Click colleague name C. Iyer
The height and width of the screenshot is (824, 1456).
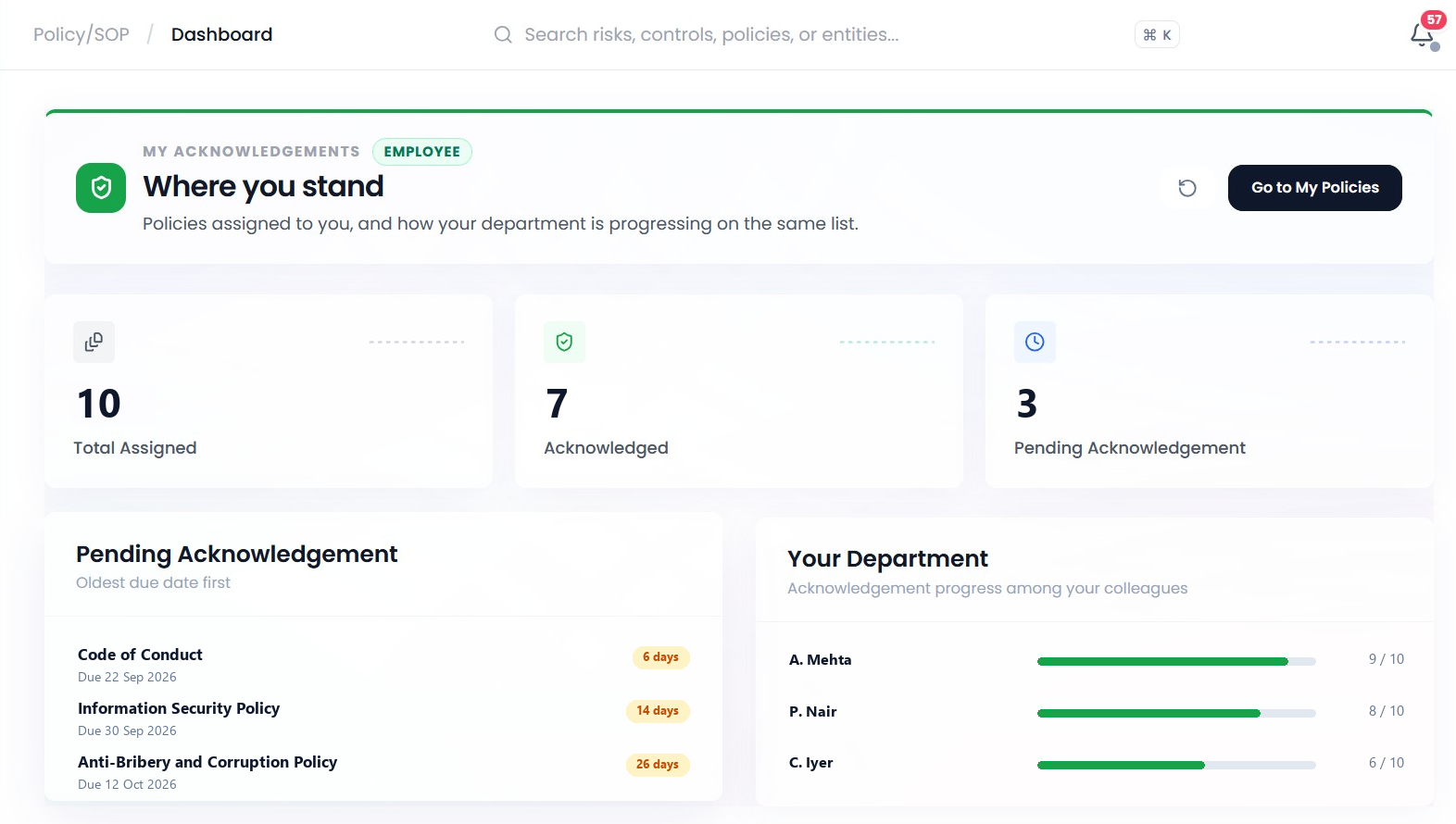(811, 763)
